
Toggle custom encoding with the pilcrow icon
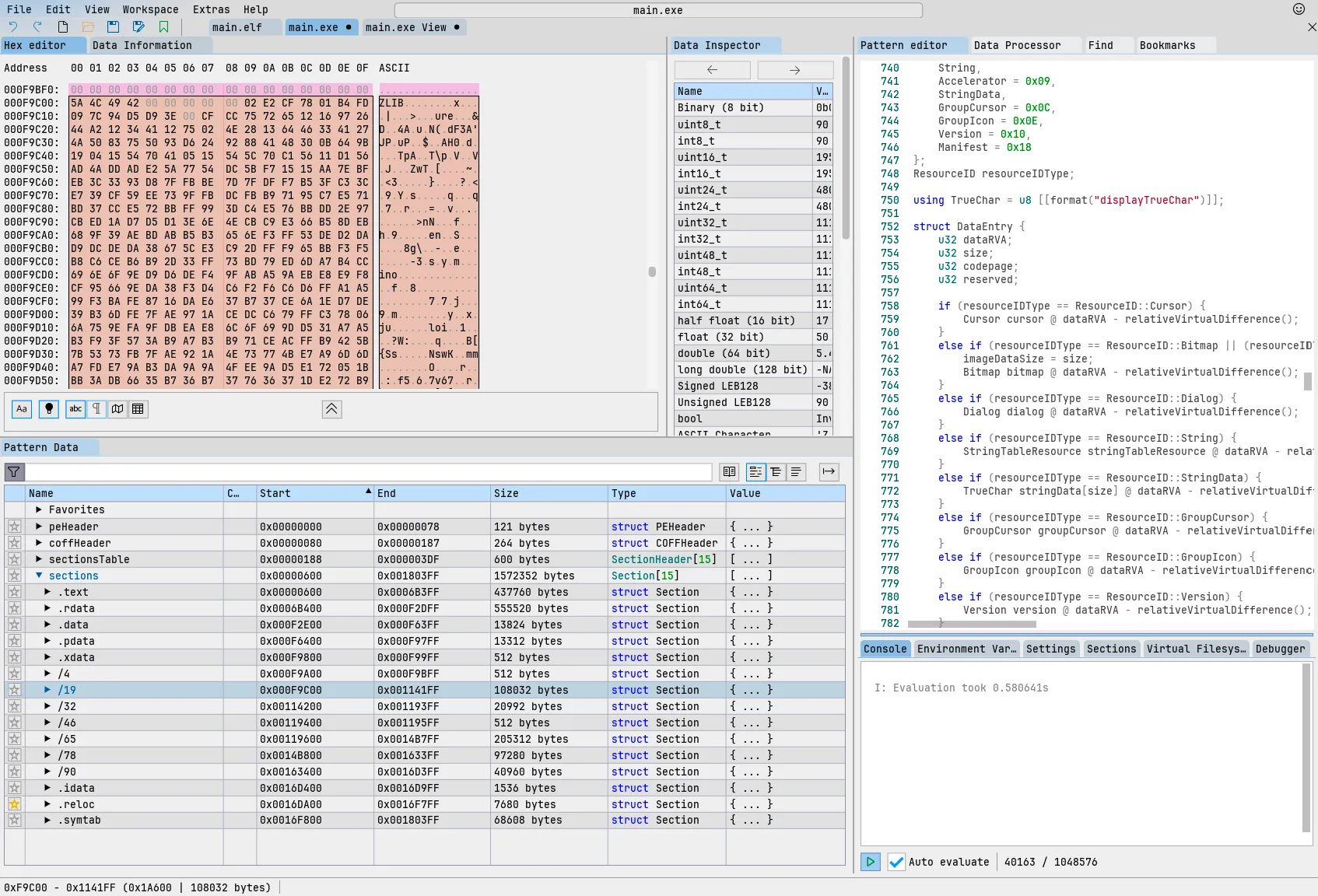tap(96, 409)
